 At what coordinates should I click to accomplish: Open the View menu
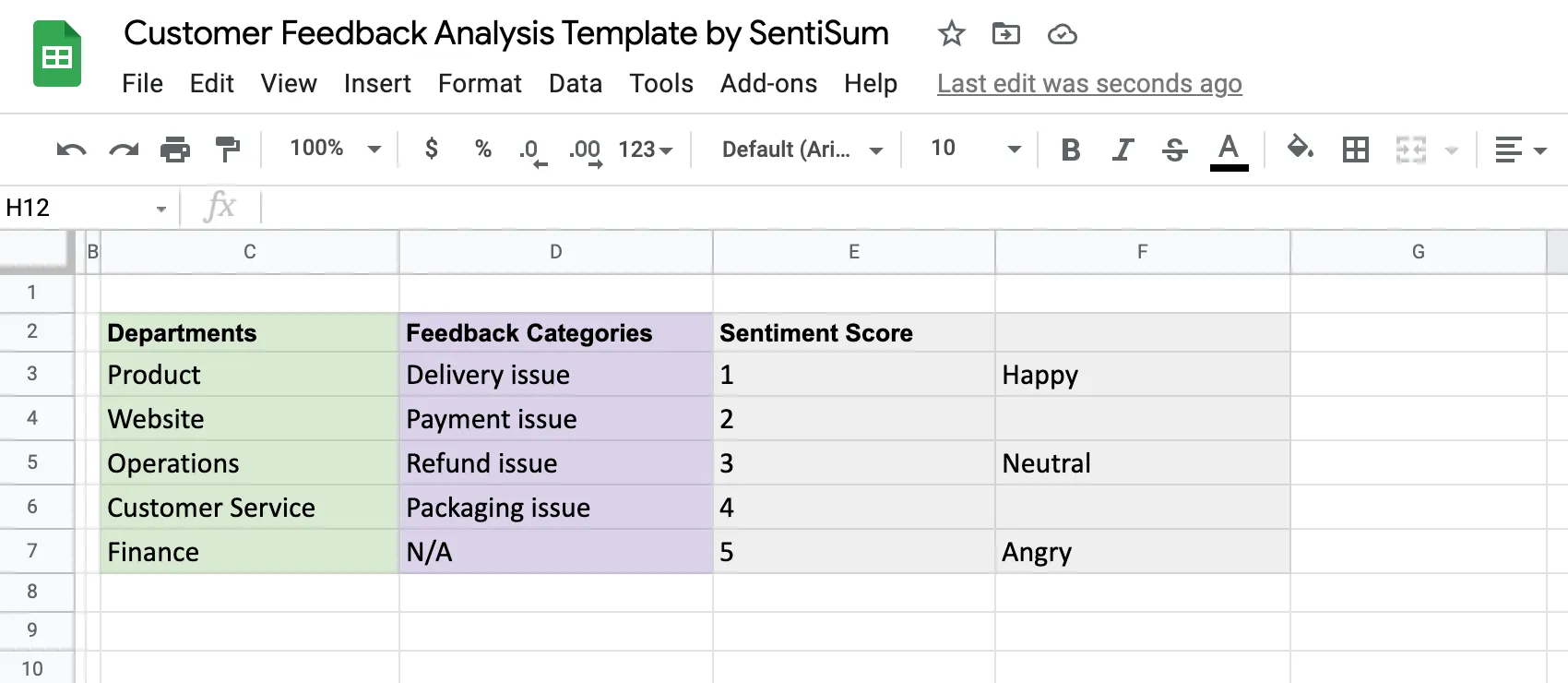pos(289,84)
